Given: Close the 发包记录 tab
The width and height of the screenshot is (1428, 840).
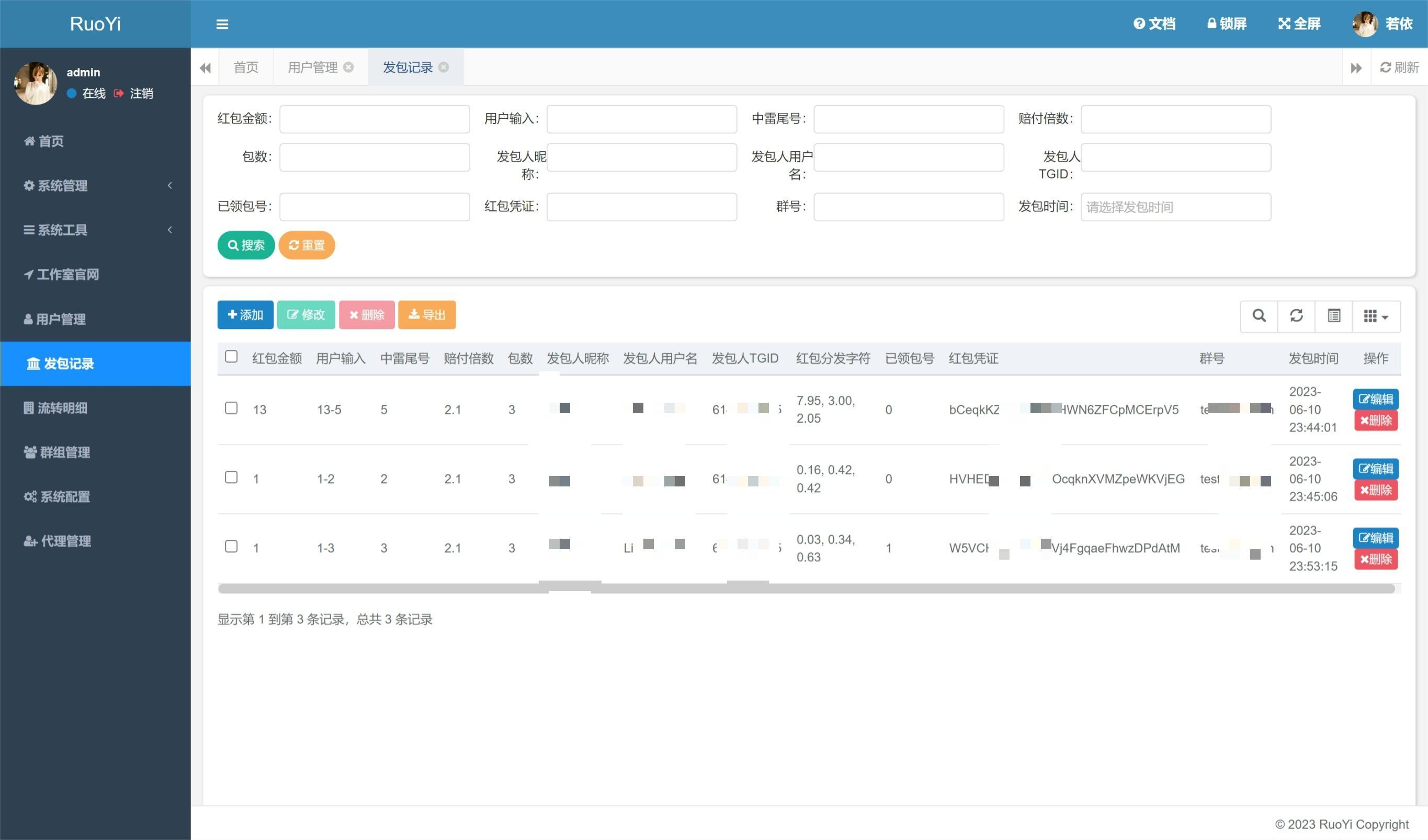Looking at the screenshot, I should click(444, 67).
